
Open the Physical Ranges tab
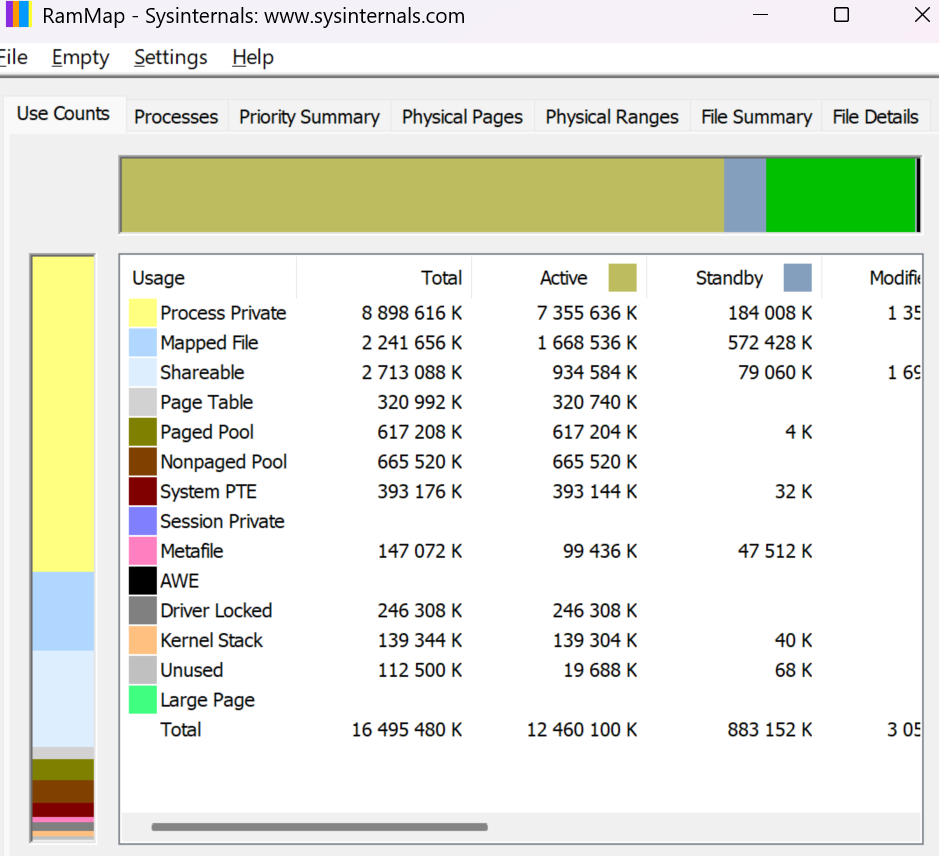click(x=612, y=117)
